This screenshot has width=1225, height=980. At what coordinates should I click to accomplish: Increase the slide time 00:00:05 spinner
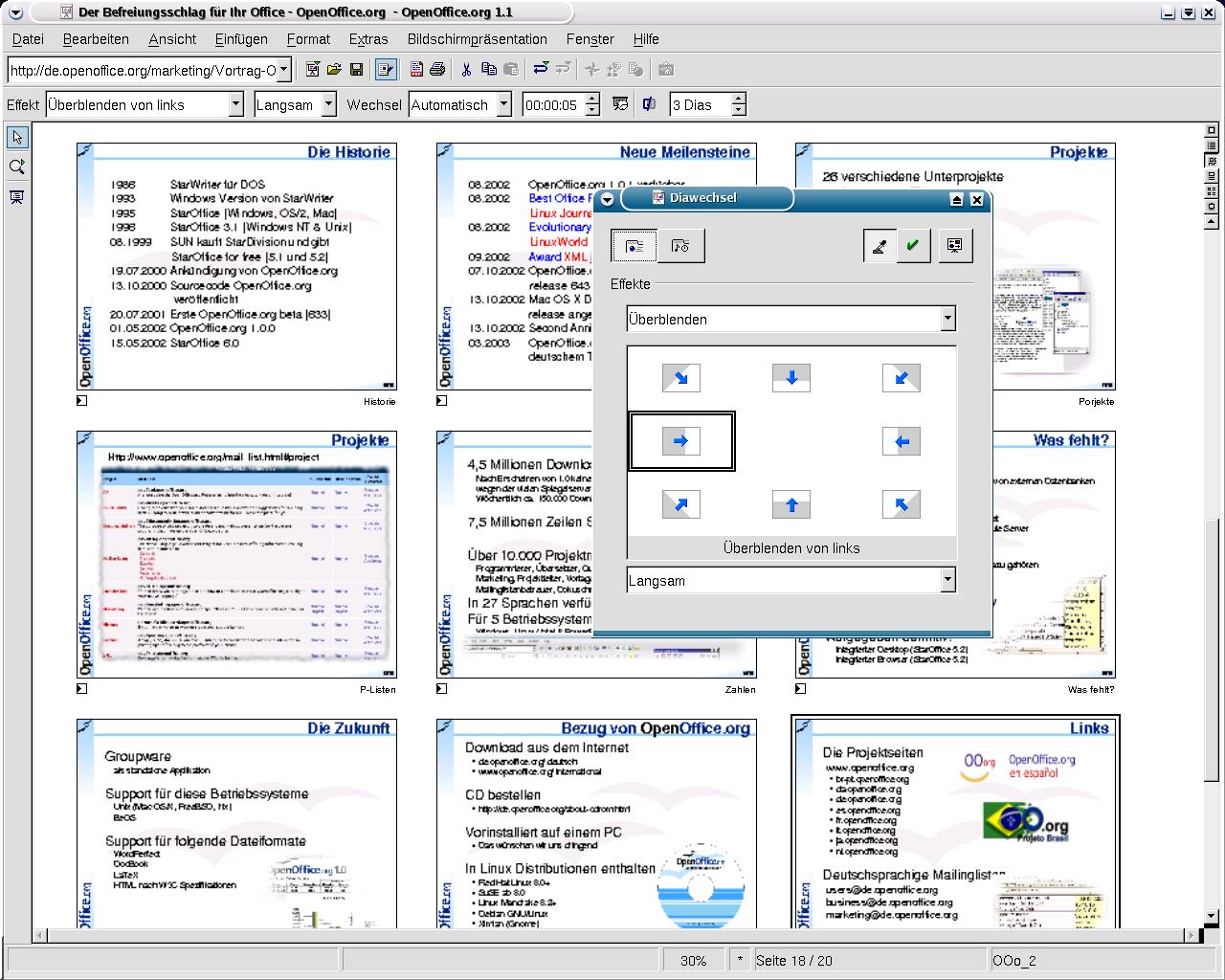pos(592,100)
